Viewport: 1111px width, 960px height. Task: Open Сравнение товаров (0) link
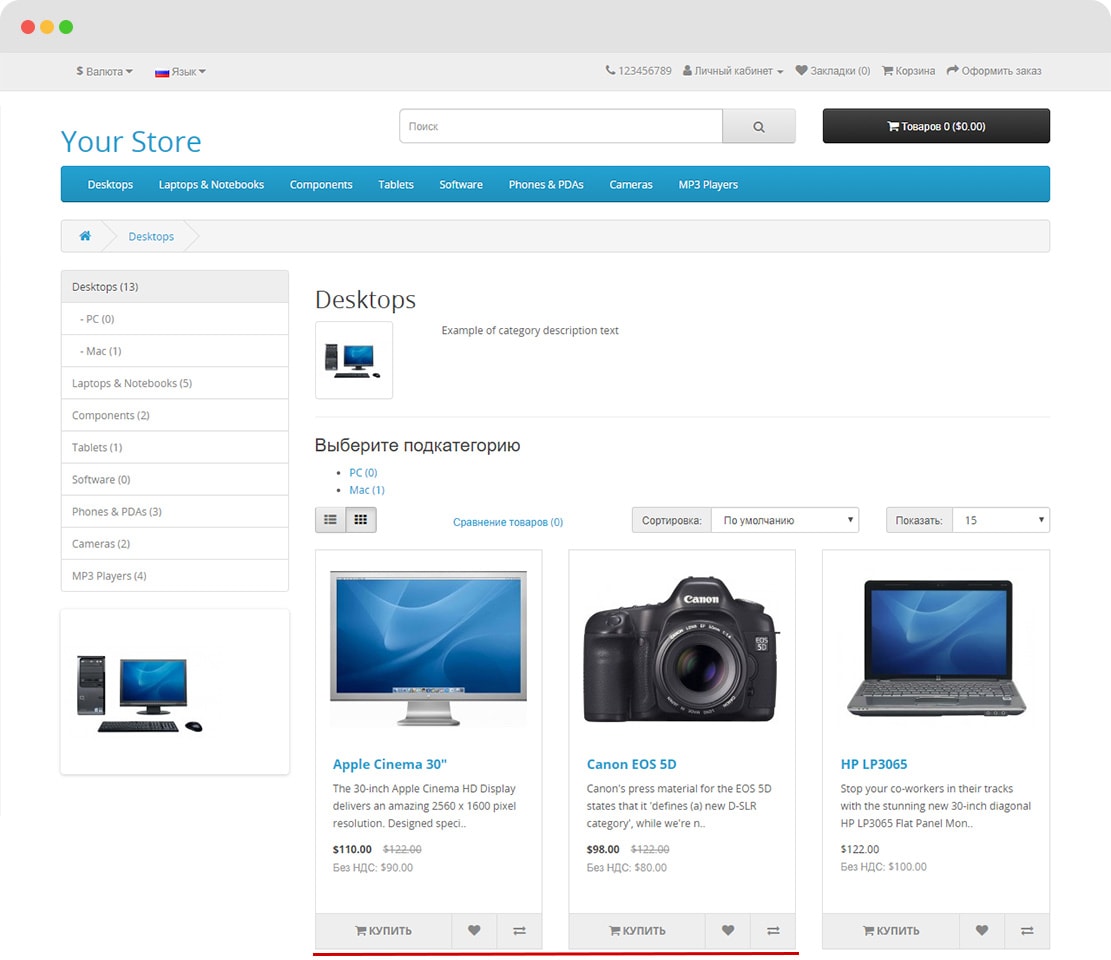pos(508,522)
